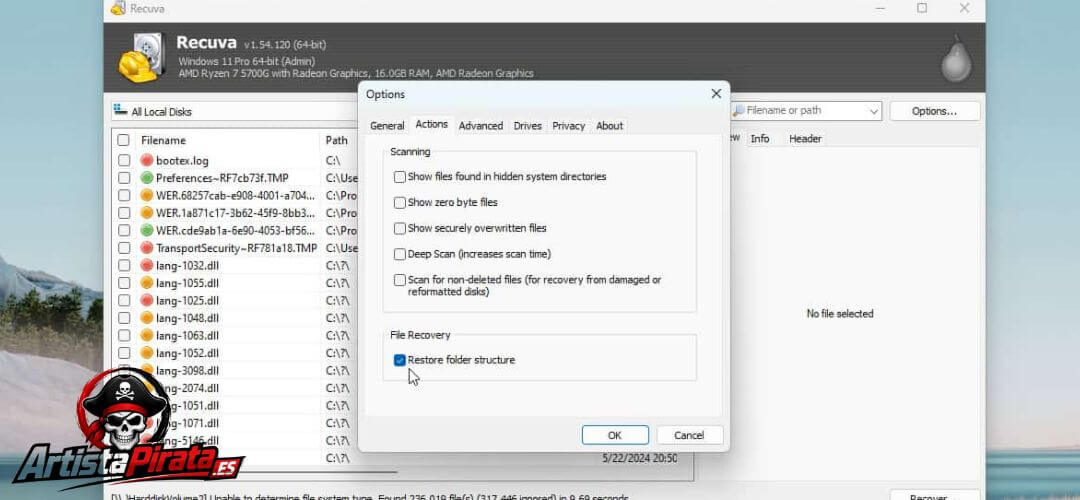Open the Advanced tab
1080x500 pixels.
(481, 126)
